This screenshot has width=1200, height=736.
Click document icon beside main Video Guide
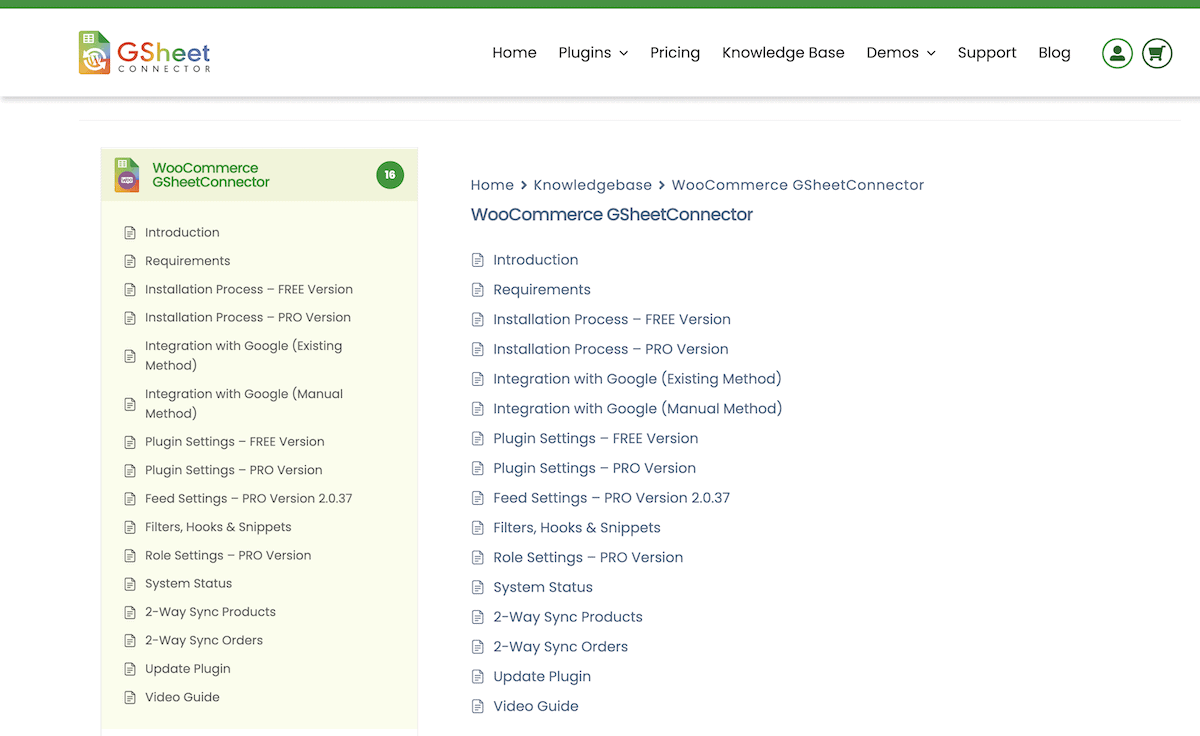pos(478,707)
